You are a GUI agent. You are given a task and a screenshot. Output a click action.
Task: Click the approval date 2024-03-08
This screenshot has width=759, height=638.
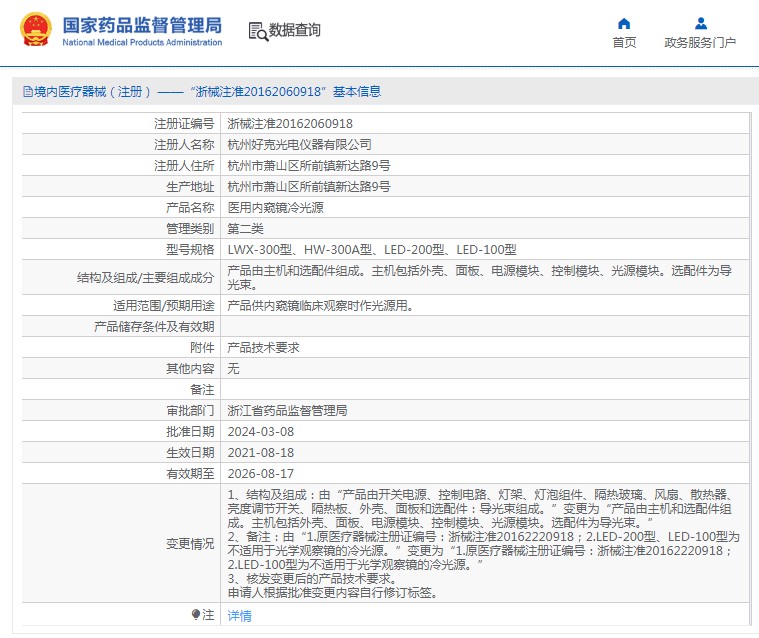[260, 431]
